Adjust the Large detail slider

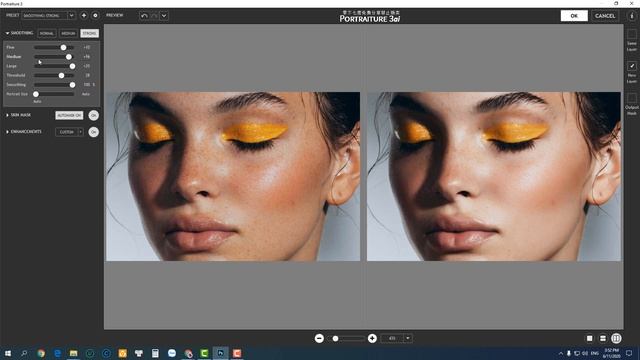click(72, 66)
